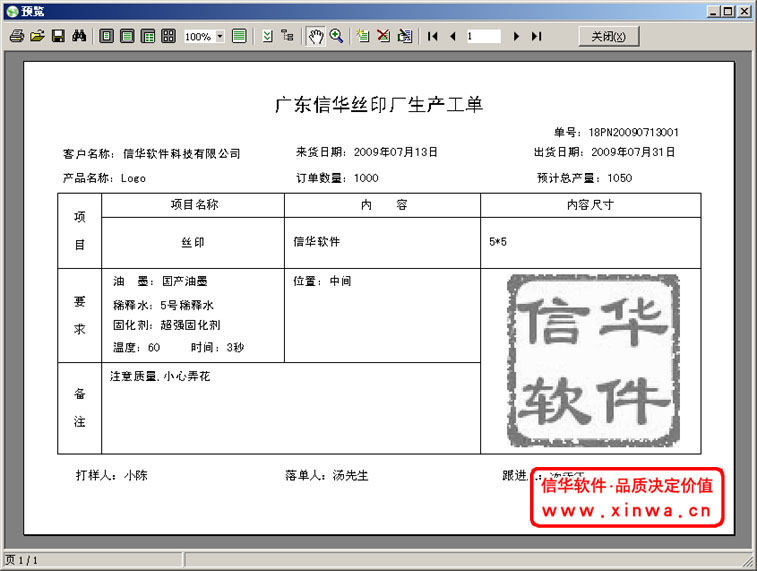Select the magnifier zoom tool
The height and width of the screenshot is (571, 757).
pos(336,36)
